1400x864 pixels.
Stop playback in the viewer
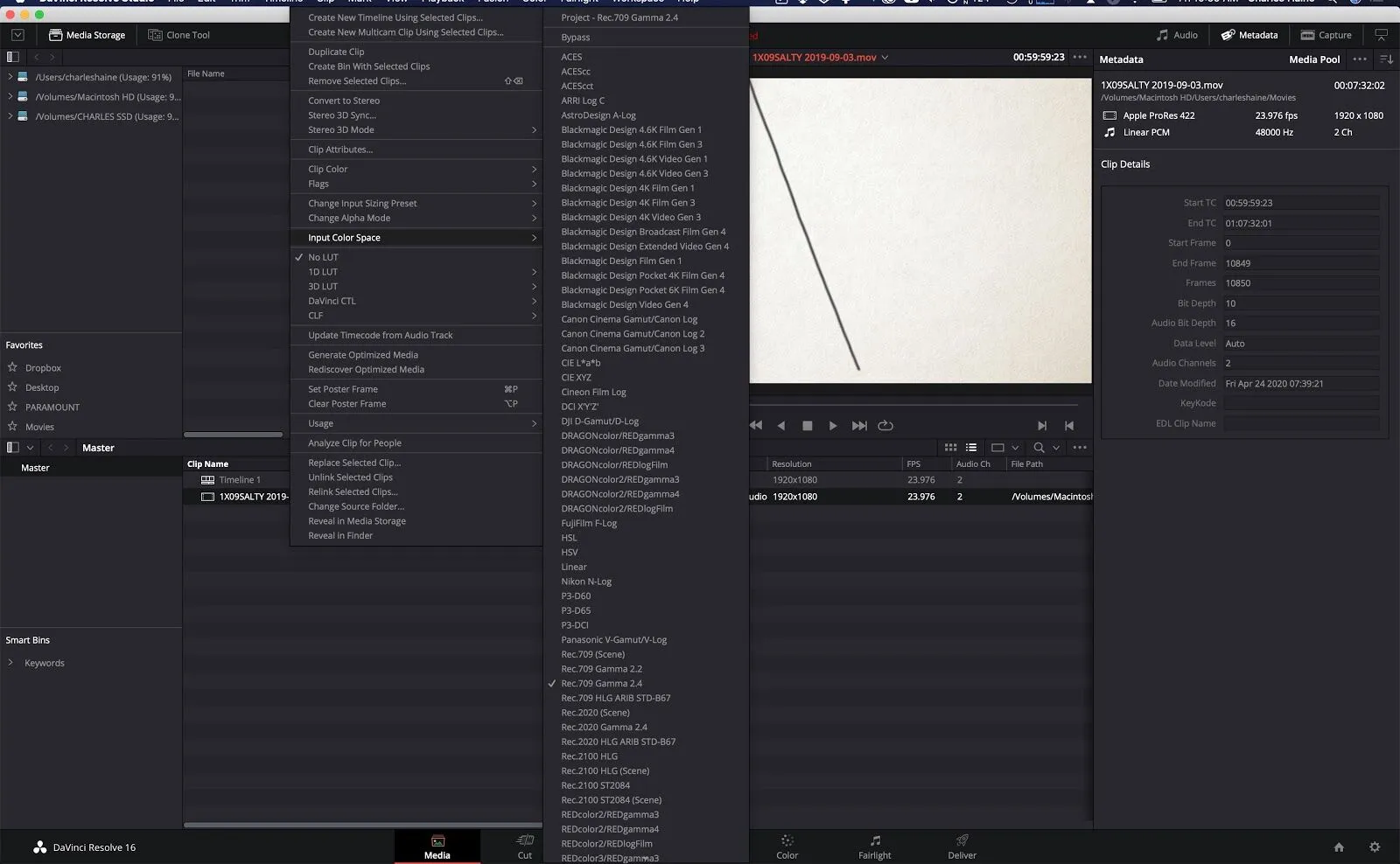[x=808, y=426]
